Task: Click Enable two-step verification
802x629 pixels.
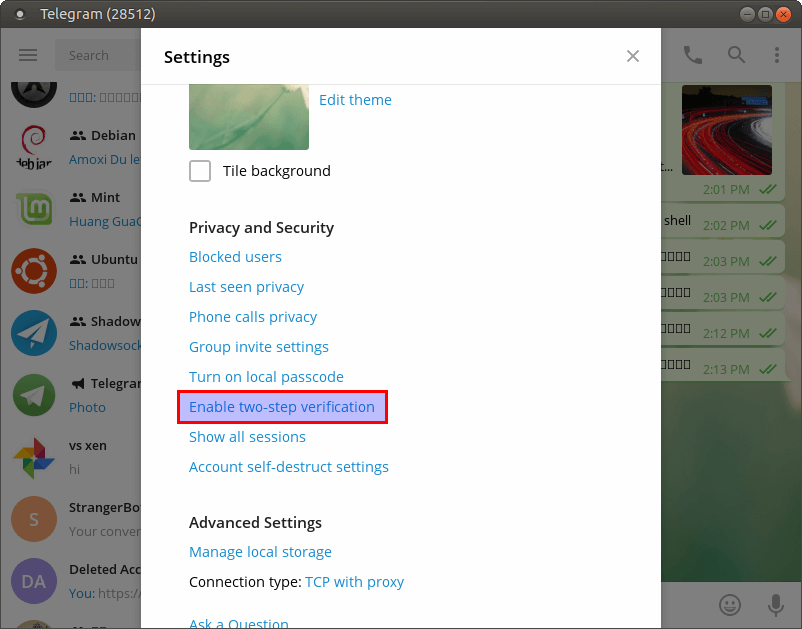Action: pos(282,407)
